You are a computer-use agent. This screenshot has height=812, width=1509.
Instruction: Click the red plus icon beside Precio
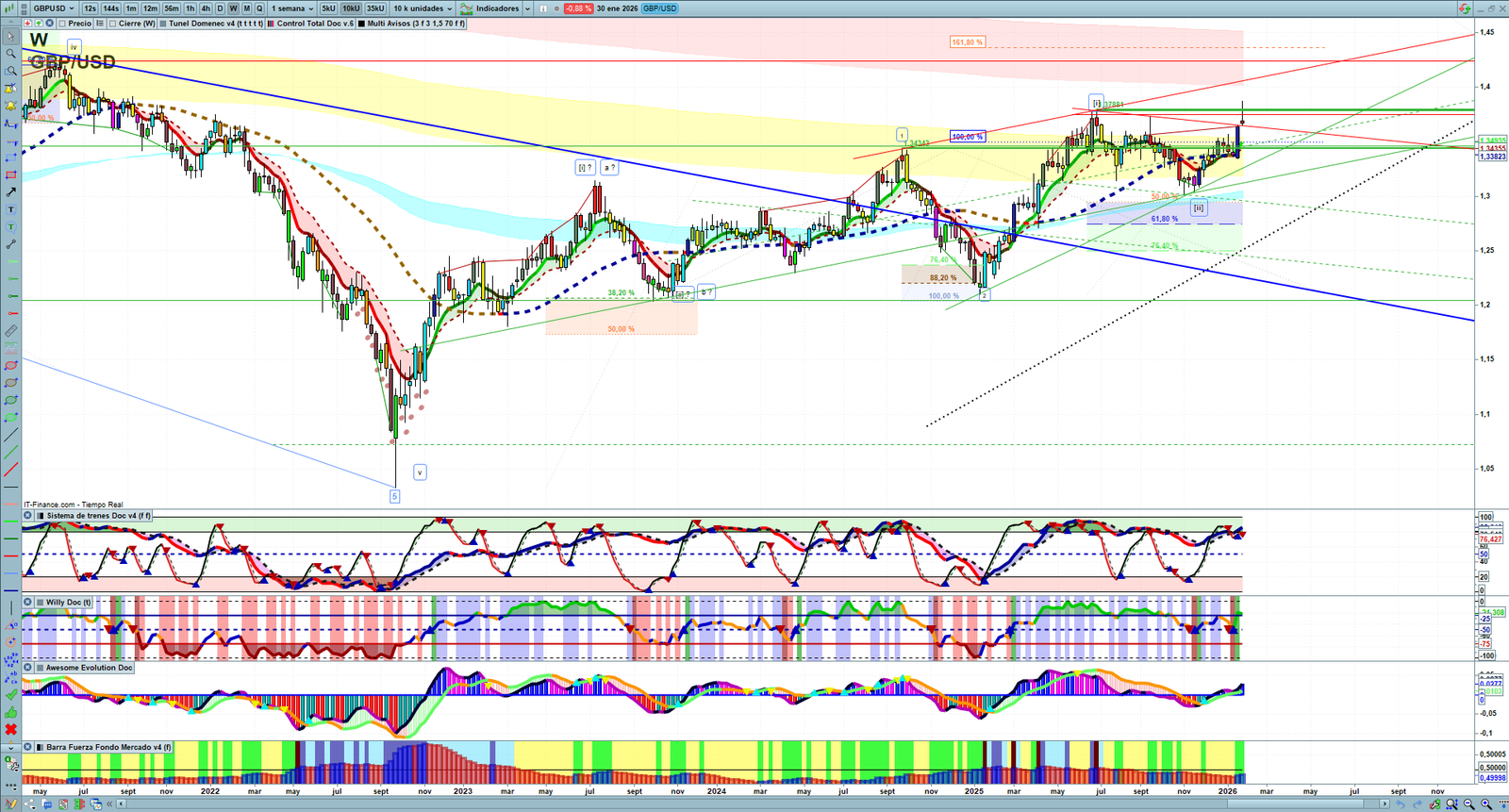click(x=28, y=24)
